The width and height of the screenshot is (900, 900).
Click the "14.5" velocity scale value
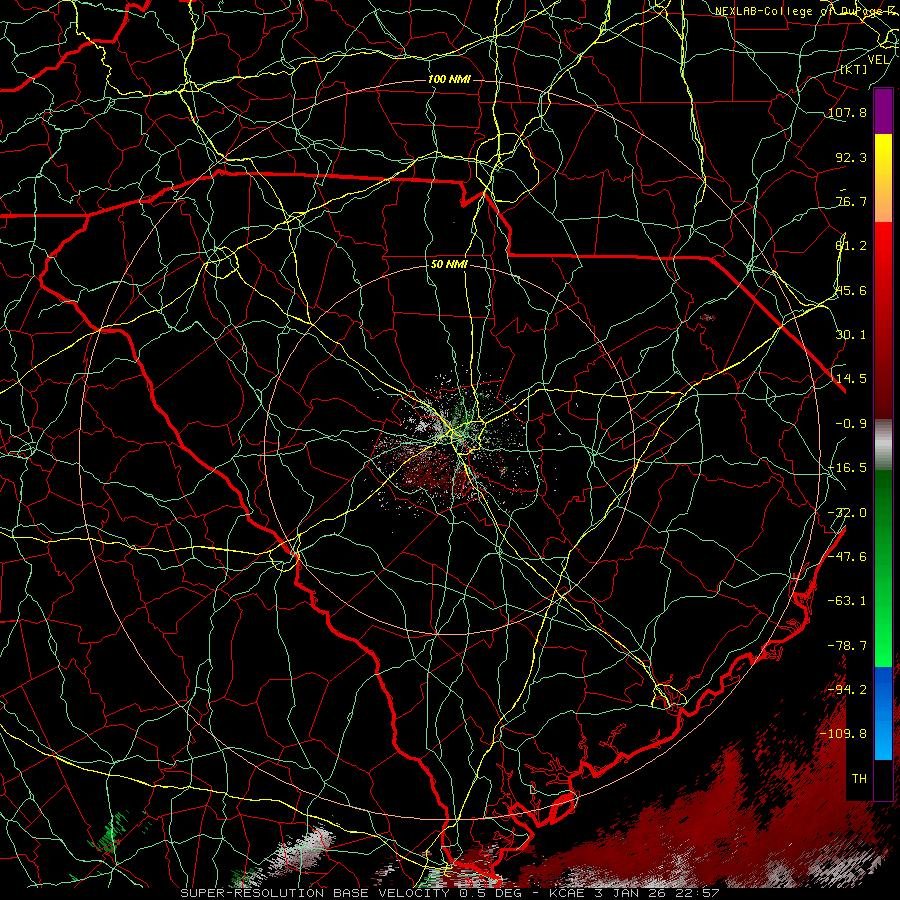pyautogui.click(x=851, y=379)
